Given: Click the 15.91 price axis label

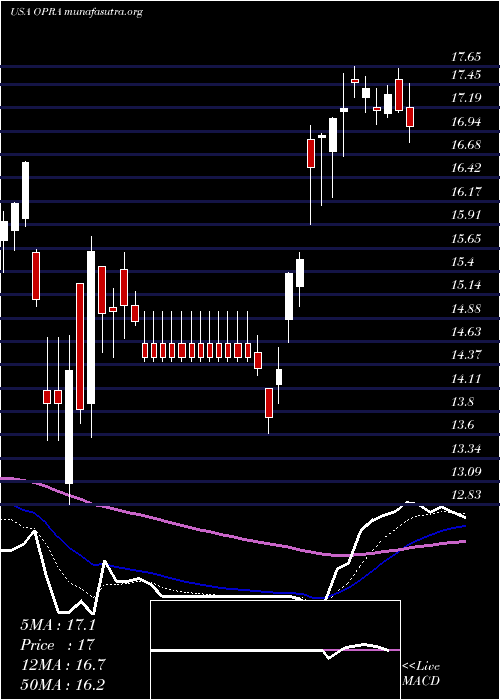Looking at the screenshot, I should pos(466,215).
